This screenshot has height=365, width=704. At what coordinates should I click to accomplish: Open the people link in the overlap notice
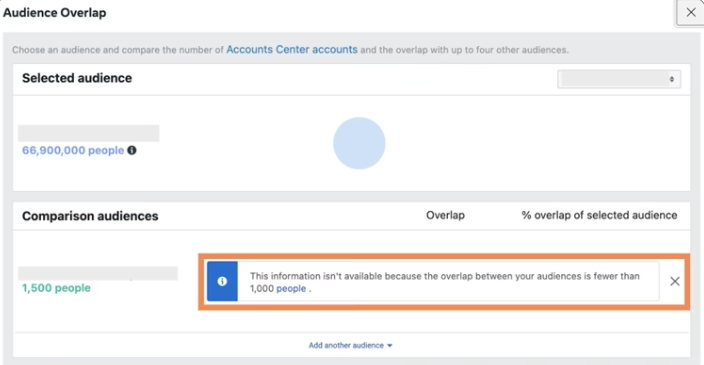point(291,289)
